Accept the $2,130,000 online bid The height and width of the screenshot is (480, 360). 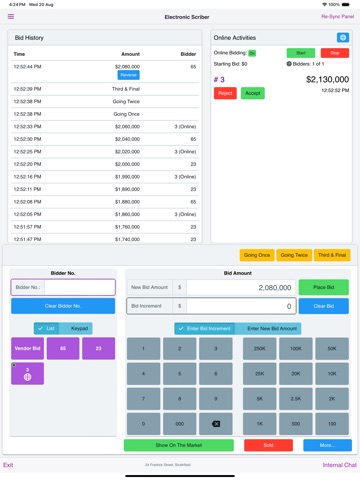(253, 93)
